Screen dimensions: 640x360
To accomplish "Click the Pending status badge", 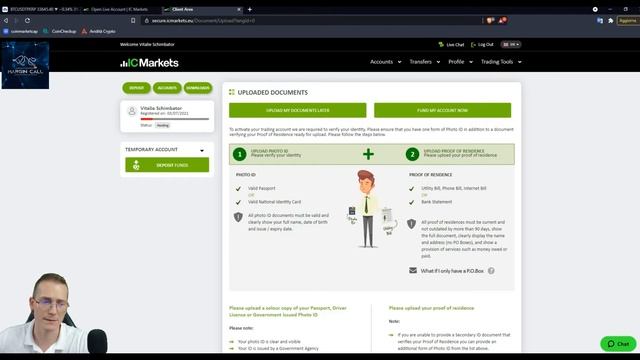I will click(162, 125).
